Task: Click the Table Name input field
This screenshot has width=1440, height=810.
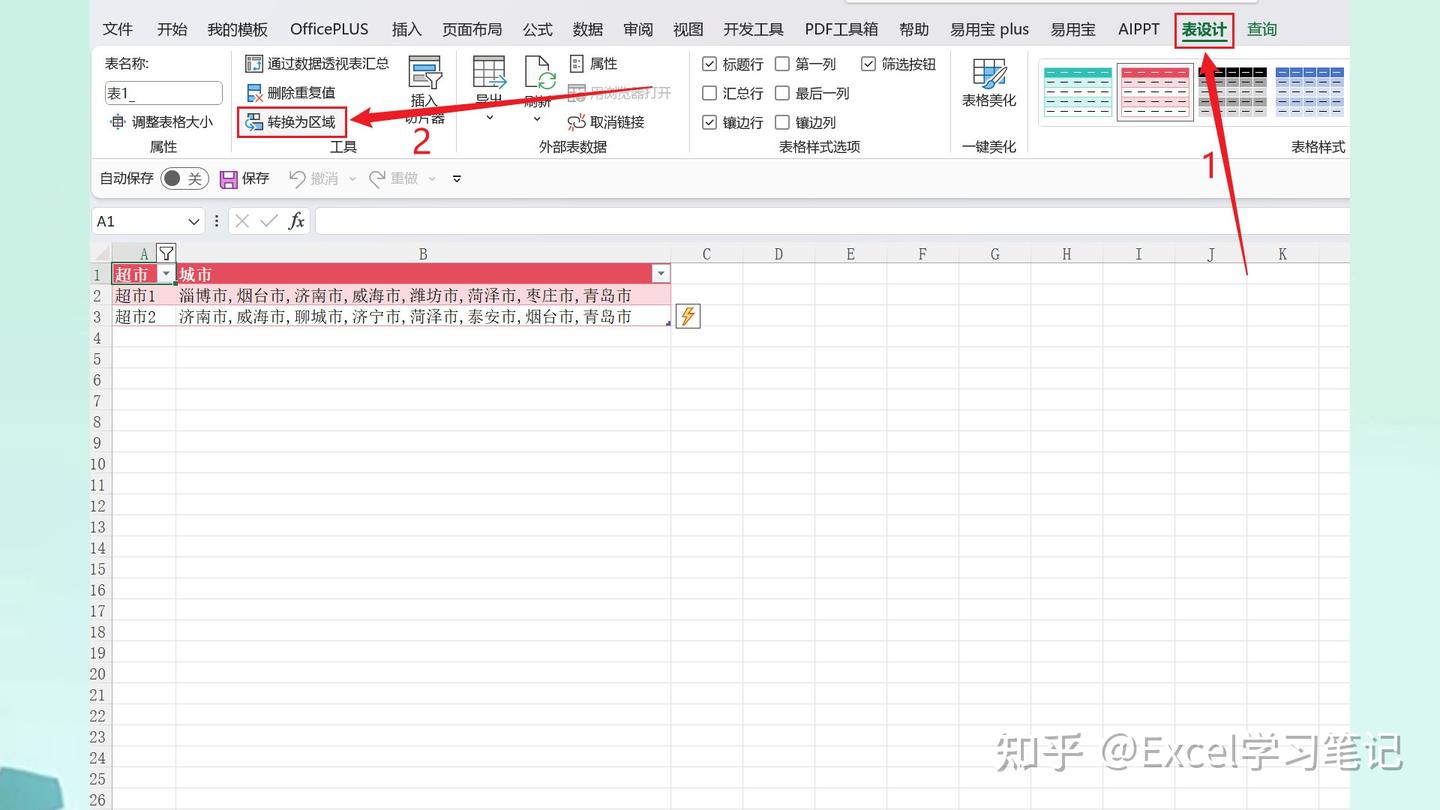Action: tap(163, 93)
